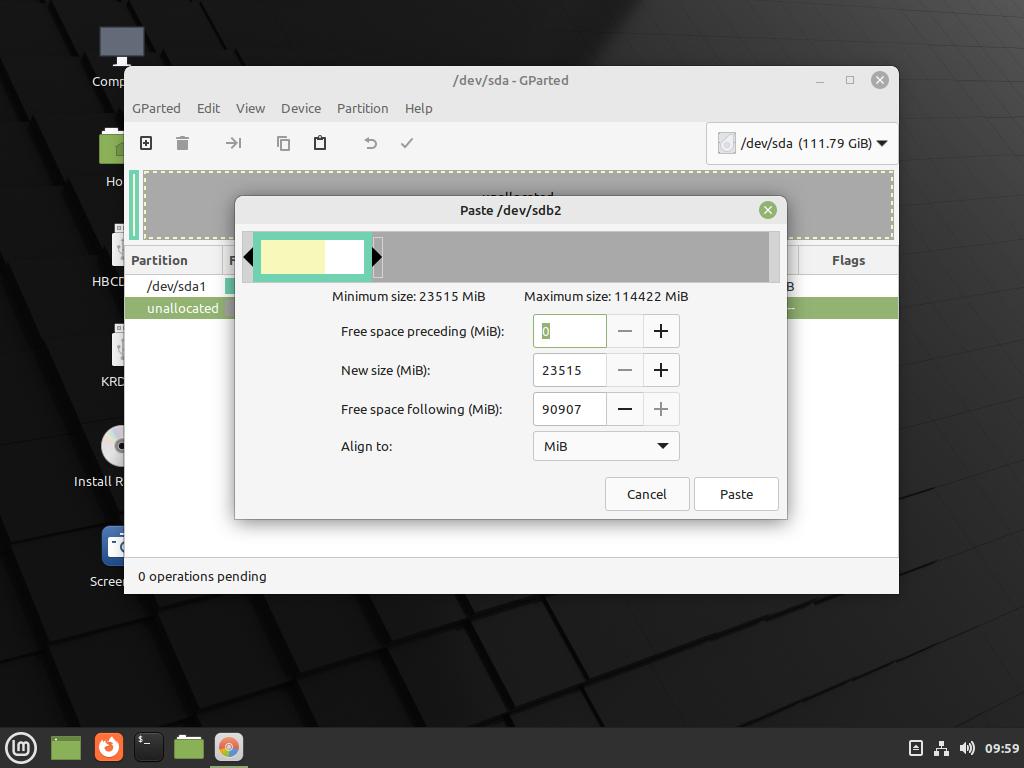The width and height of the screenshot is (1024, 768).
Task: Click the volume icon in system tray
Action: click(966, 748)
